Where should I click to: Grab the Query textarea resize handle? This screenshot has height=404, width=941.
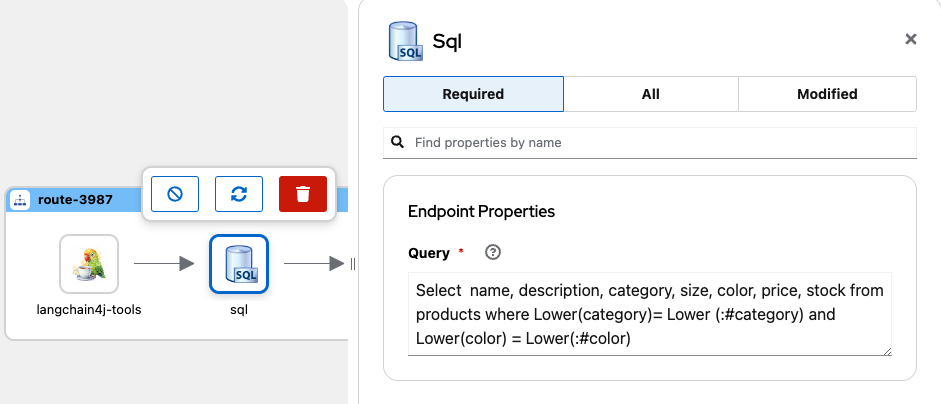(x=886, y=351)
